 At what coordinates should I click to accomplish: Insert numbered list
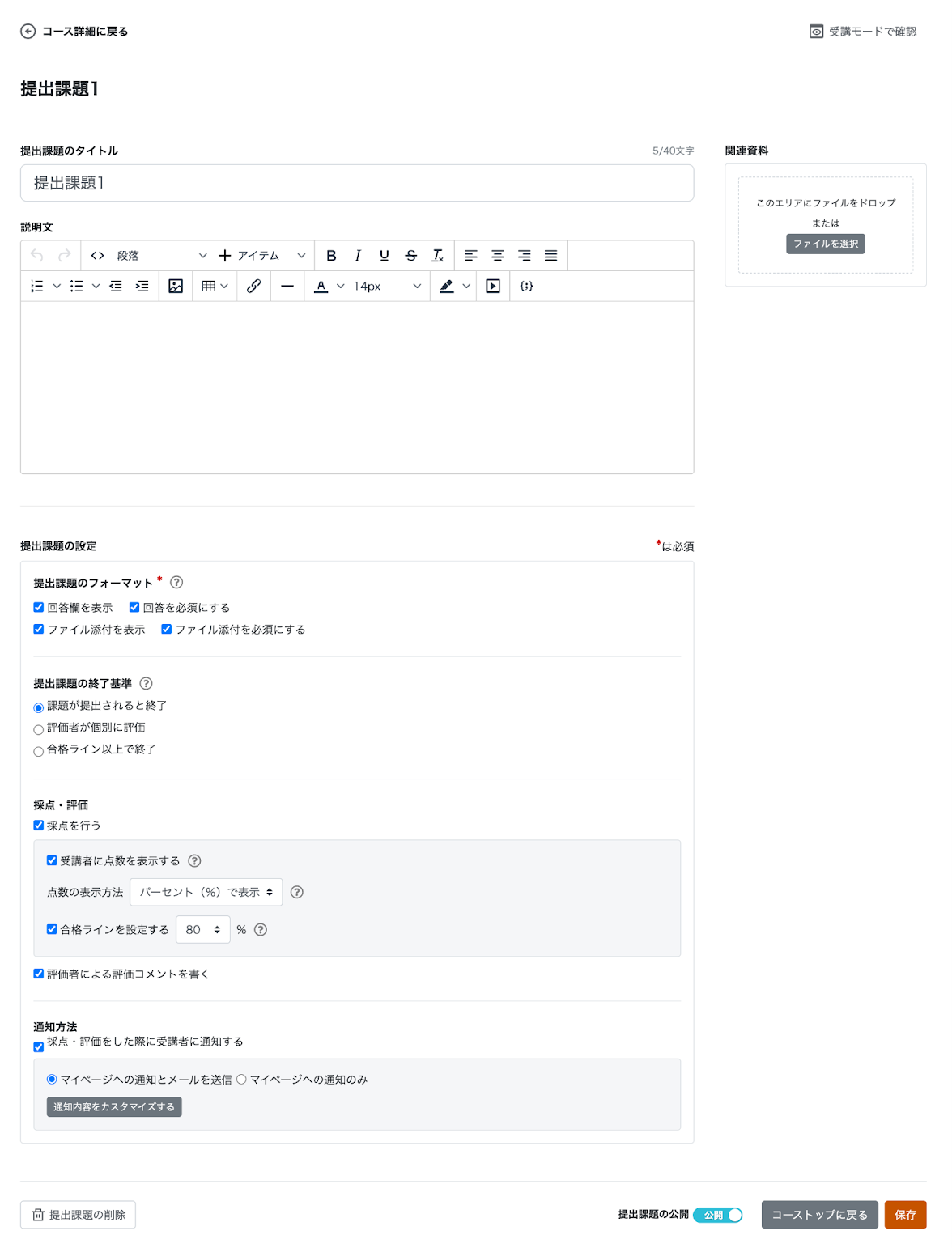[x=37, y=287]
